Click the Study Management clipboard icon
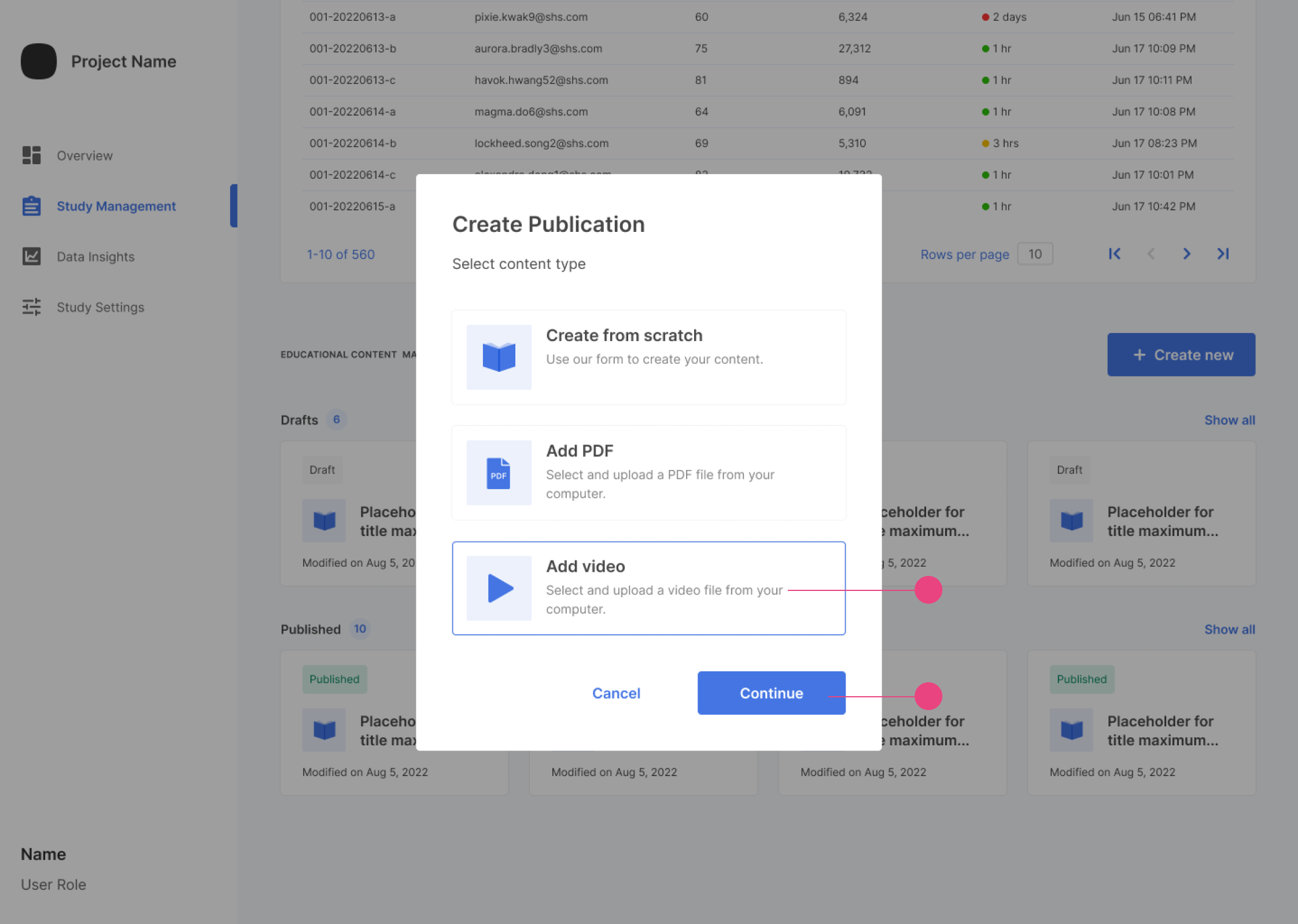 pyautogui.click(x=31, y=206)
